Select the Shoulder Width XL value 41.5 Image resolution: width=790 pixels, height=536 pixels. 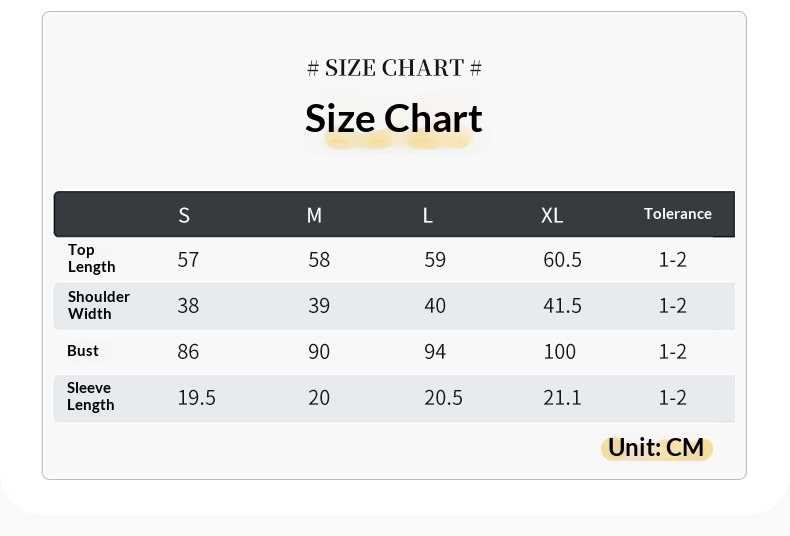click(562, 306)
